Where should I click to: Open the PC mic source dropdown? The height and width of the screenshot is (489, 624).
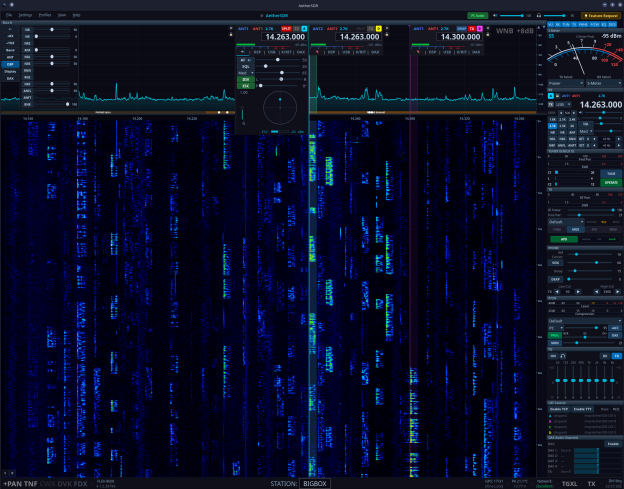click(556, 328)
